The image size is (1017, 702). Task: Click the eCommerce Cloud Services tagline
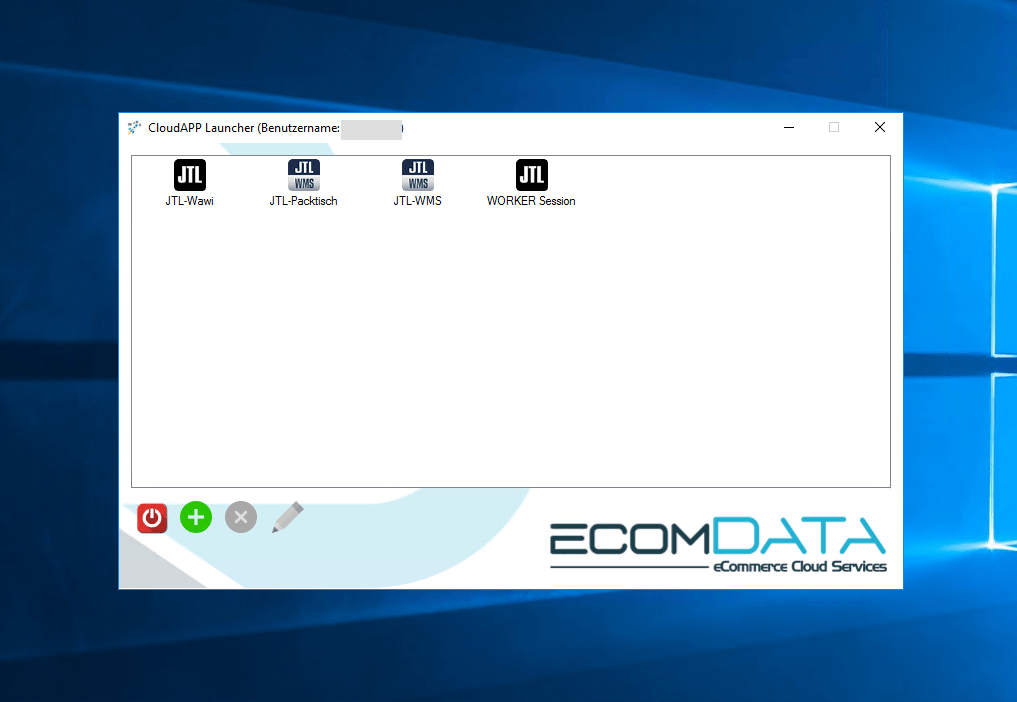pos(798,567)
